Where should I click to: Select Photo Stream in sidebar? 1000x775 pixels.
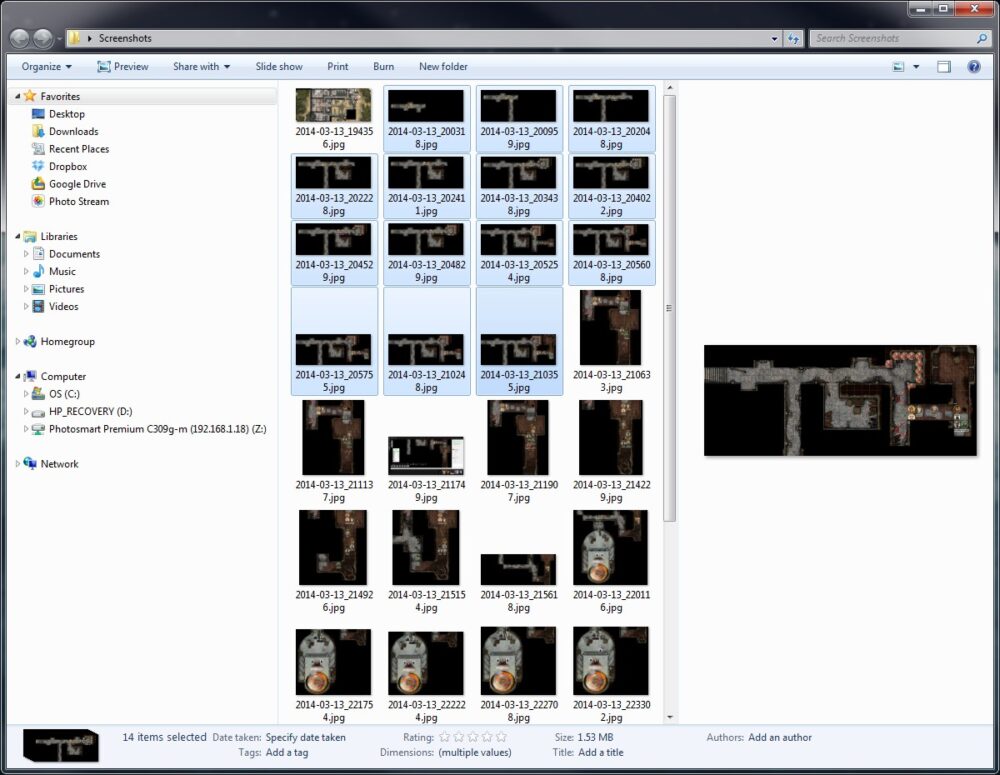point(78,201)
